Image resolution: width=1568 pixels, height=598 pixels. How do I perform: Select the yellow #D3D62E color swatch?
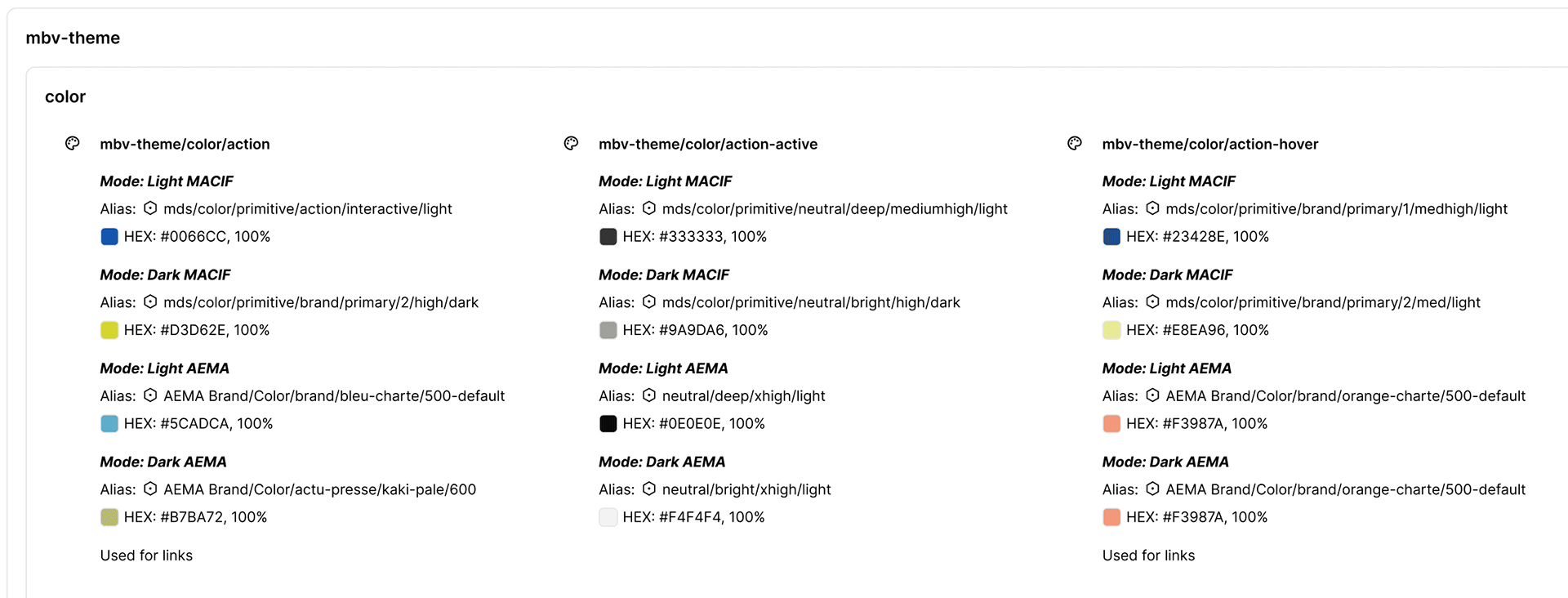109,330
